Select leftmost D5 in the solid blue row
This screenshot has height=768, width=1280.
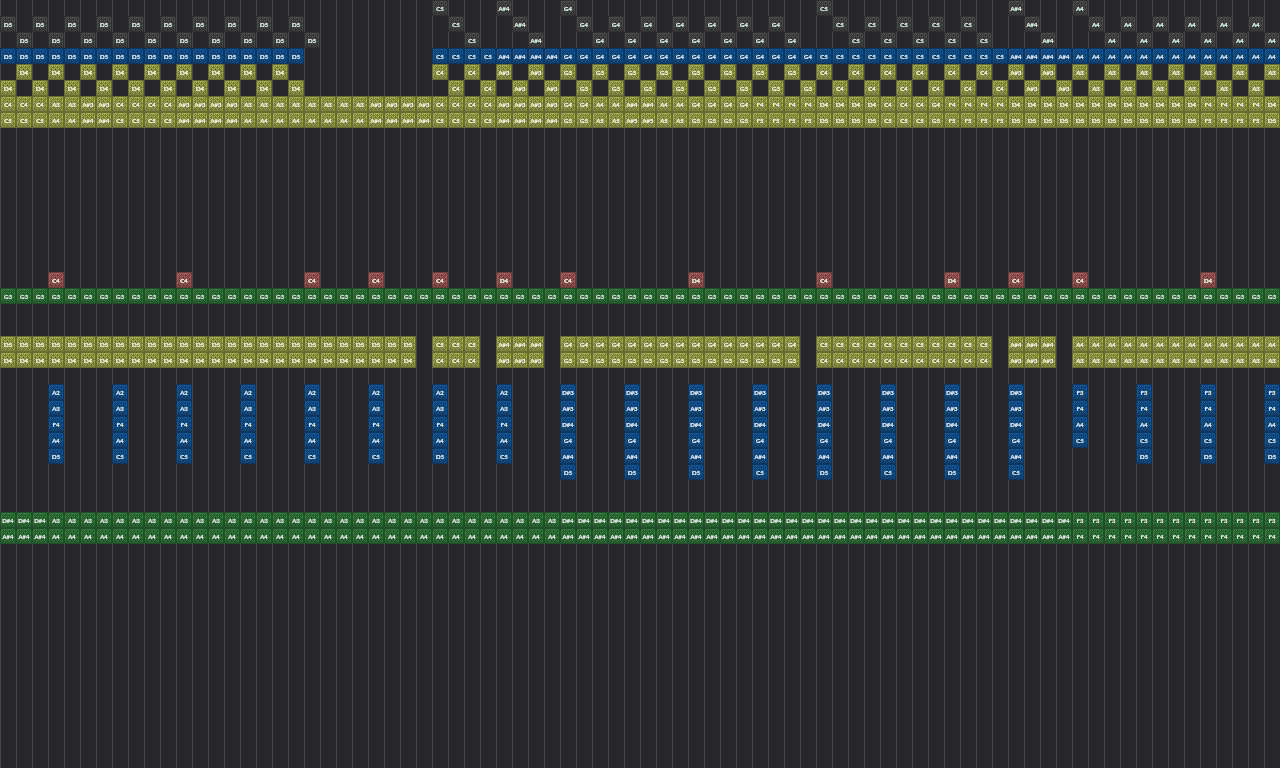pyautogui.click(x=8, y=56)
